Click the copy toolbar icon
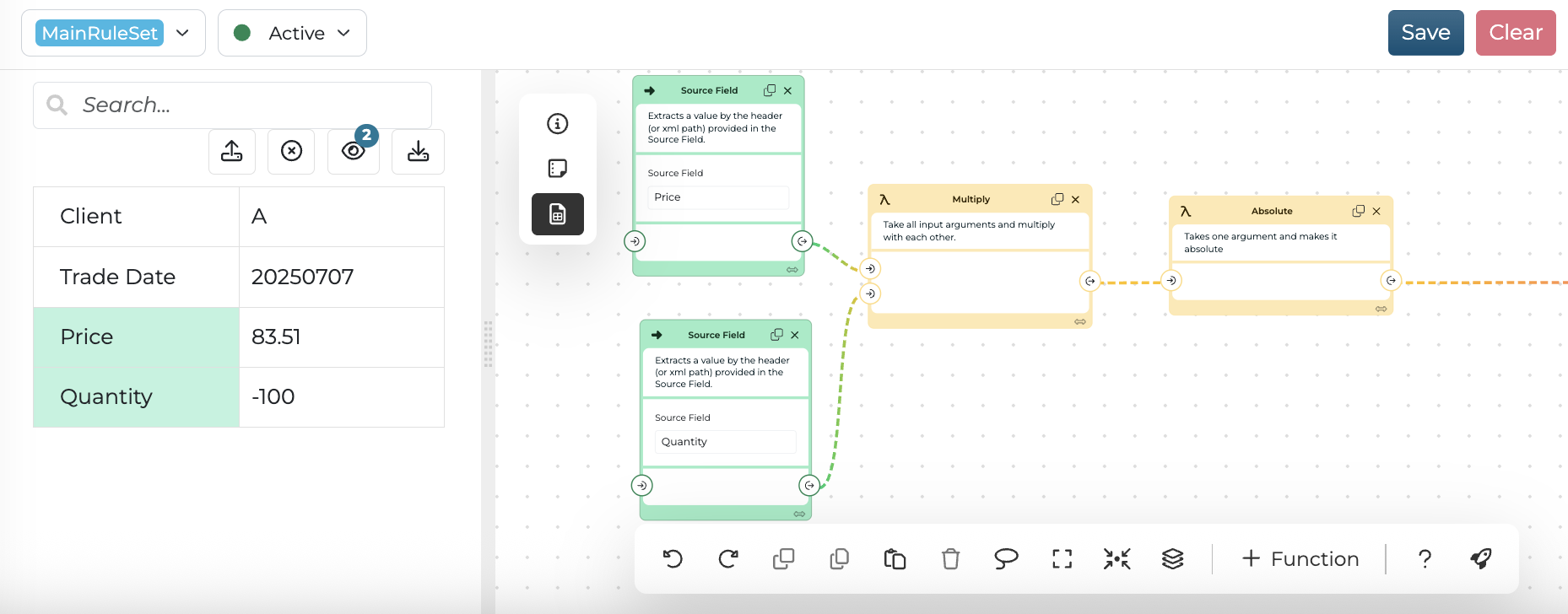 tap(840, 558)
